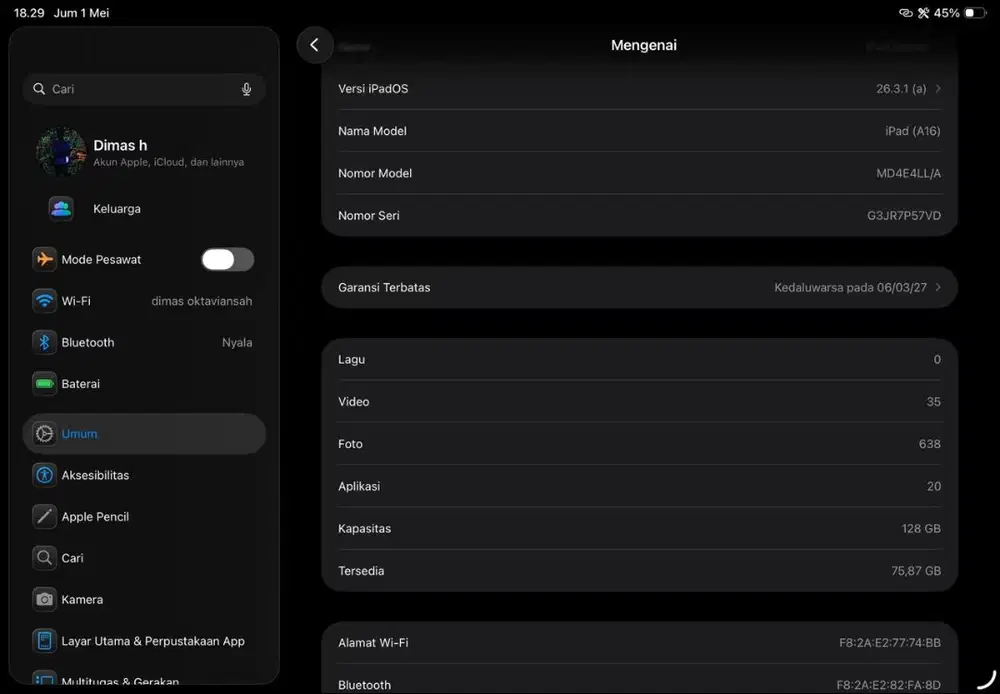Tap the hotspot link icon in status bar
Viewport: 1000px width, 694px height.
[x=906, y=13]
